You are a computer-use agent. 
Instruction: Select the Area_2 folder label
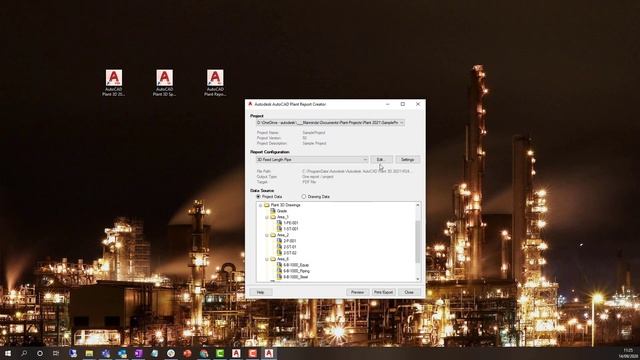[283, 235]
